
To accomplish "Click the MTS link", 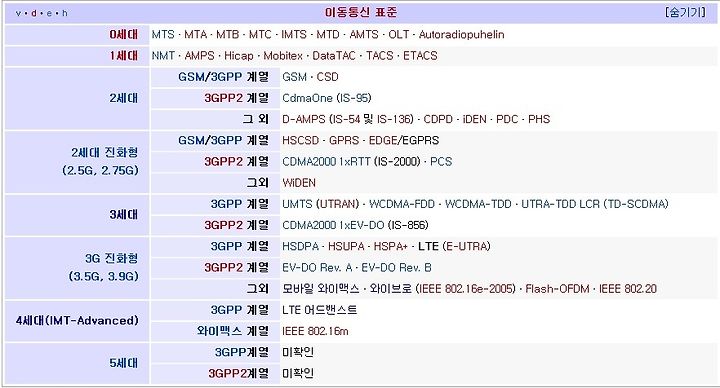I will (163, 34).
